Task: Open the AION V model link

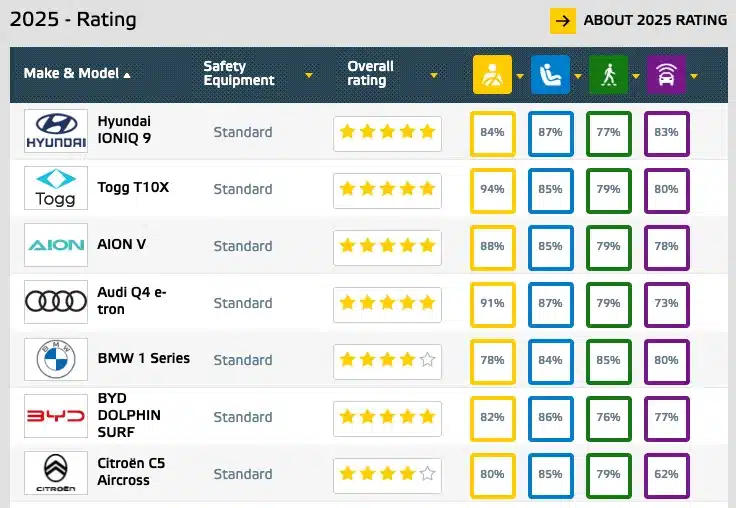Action: pos(122,244)
